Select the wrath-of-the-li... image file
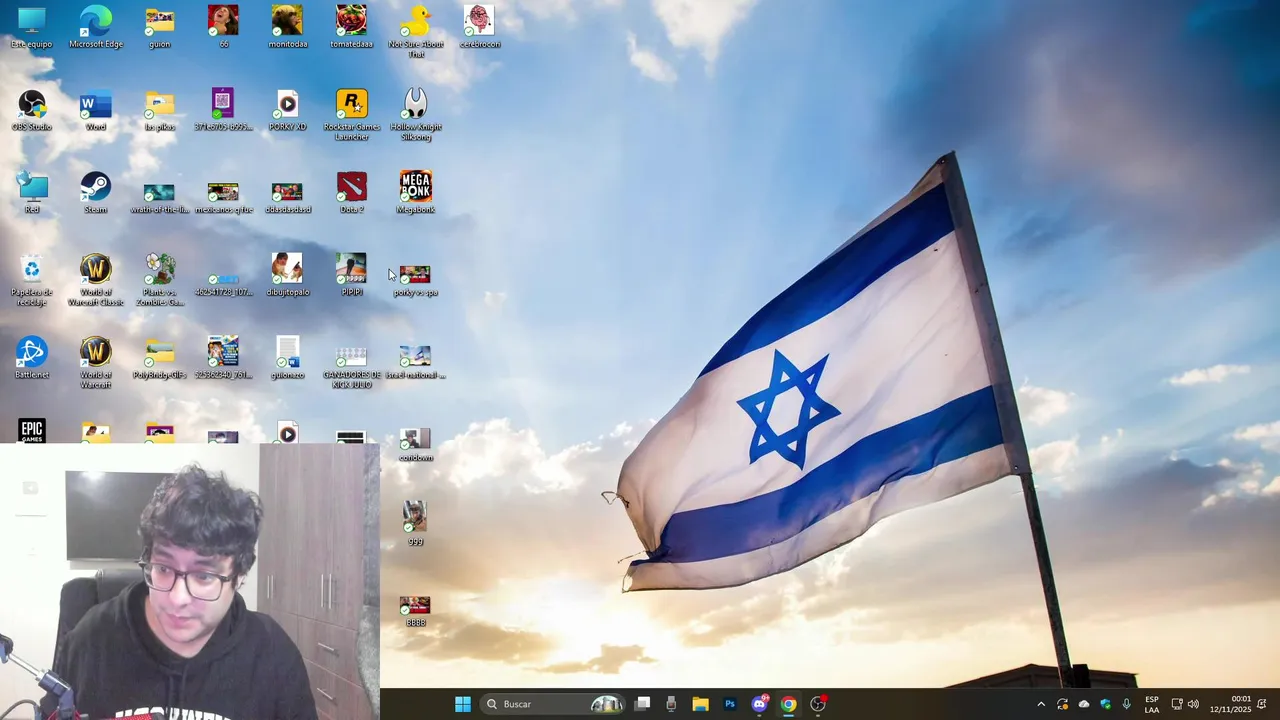The width and height of the screenshot is (1280, 720). (x=160, y=196)
